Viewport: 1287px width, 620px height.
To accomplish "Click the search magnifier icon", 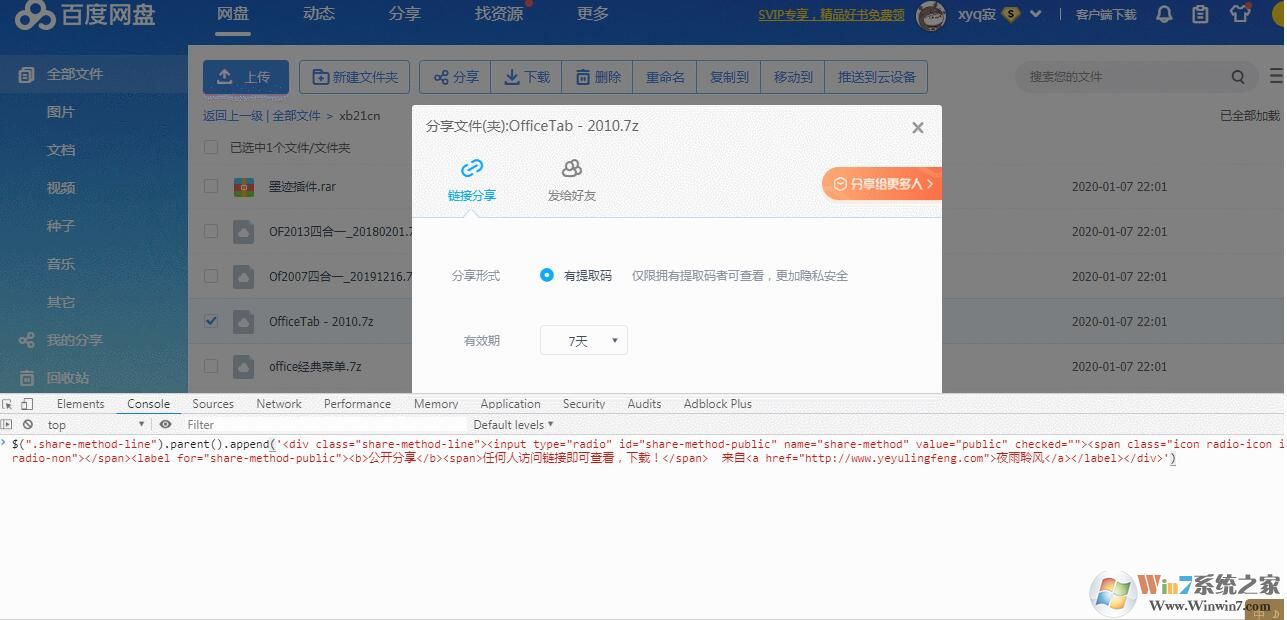I will tap(1238, 76).
